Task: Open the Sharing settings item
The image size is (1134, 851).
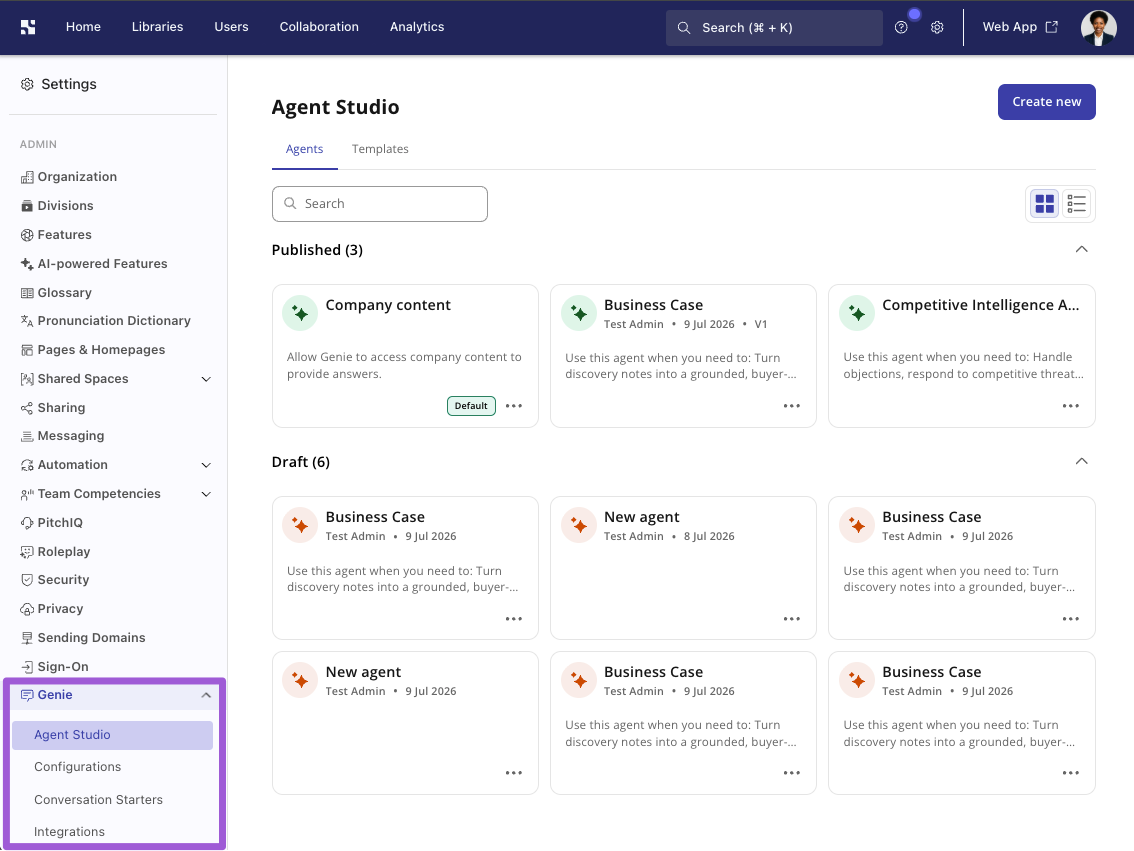Action: (x=61, y=408)
